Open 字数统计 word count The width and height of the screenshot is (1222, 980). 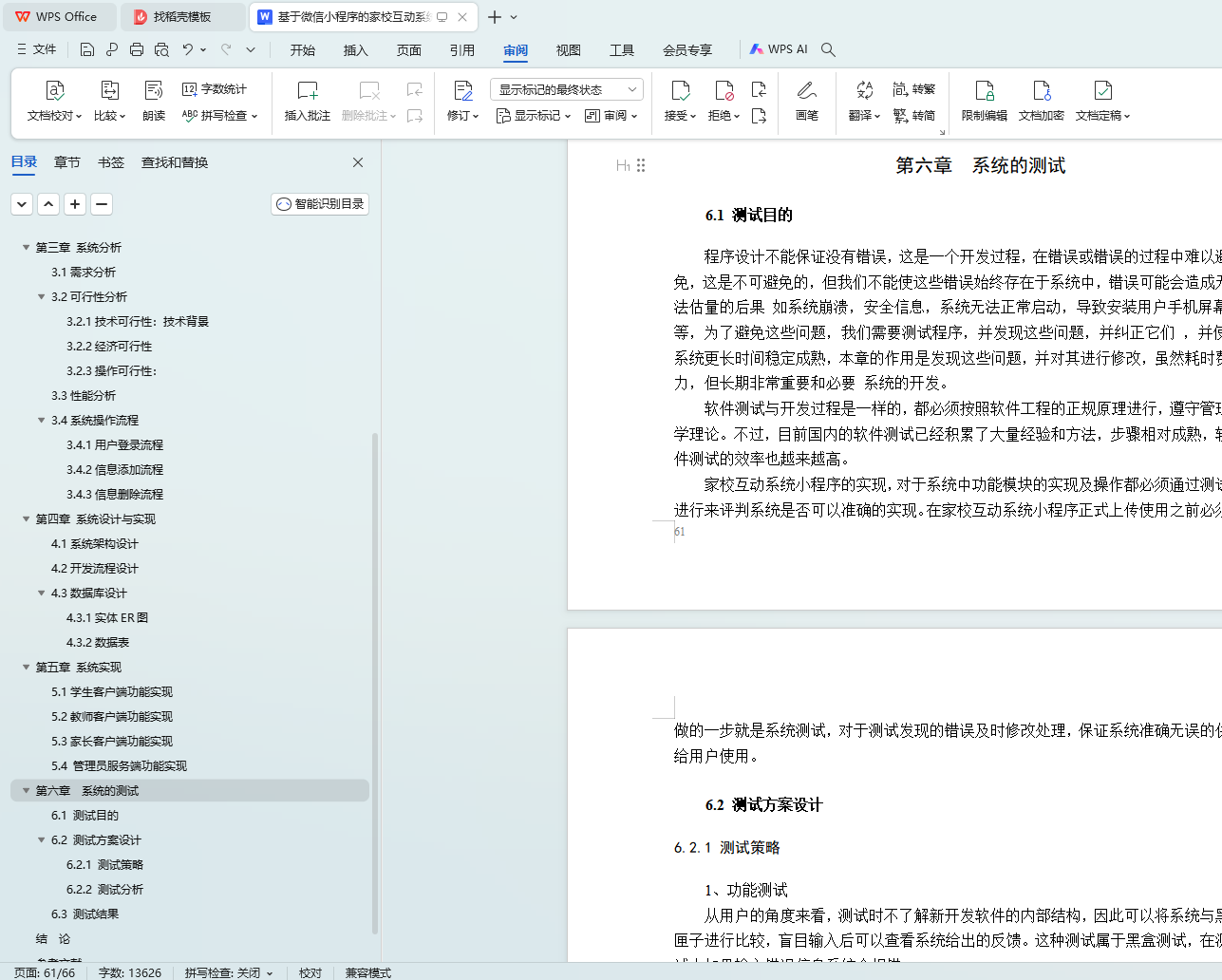point(215,89)
